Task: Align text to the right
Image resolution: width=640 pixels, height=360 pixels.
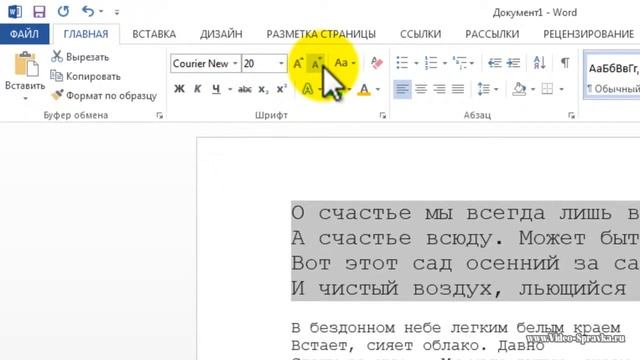Action: [439, 89]
